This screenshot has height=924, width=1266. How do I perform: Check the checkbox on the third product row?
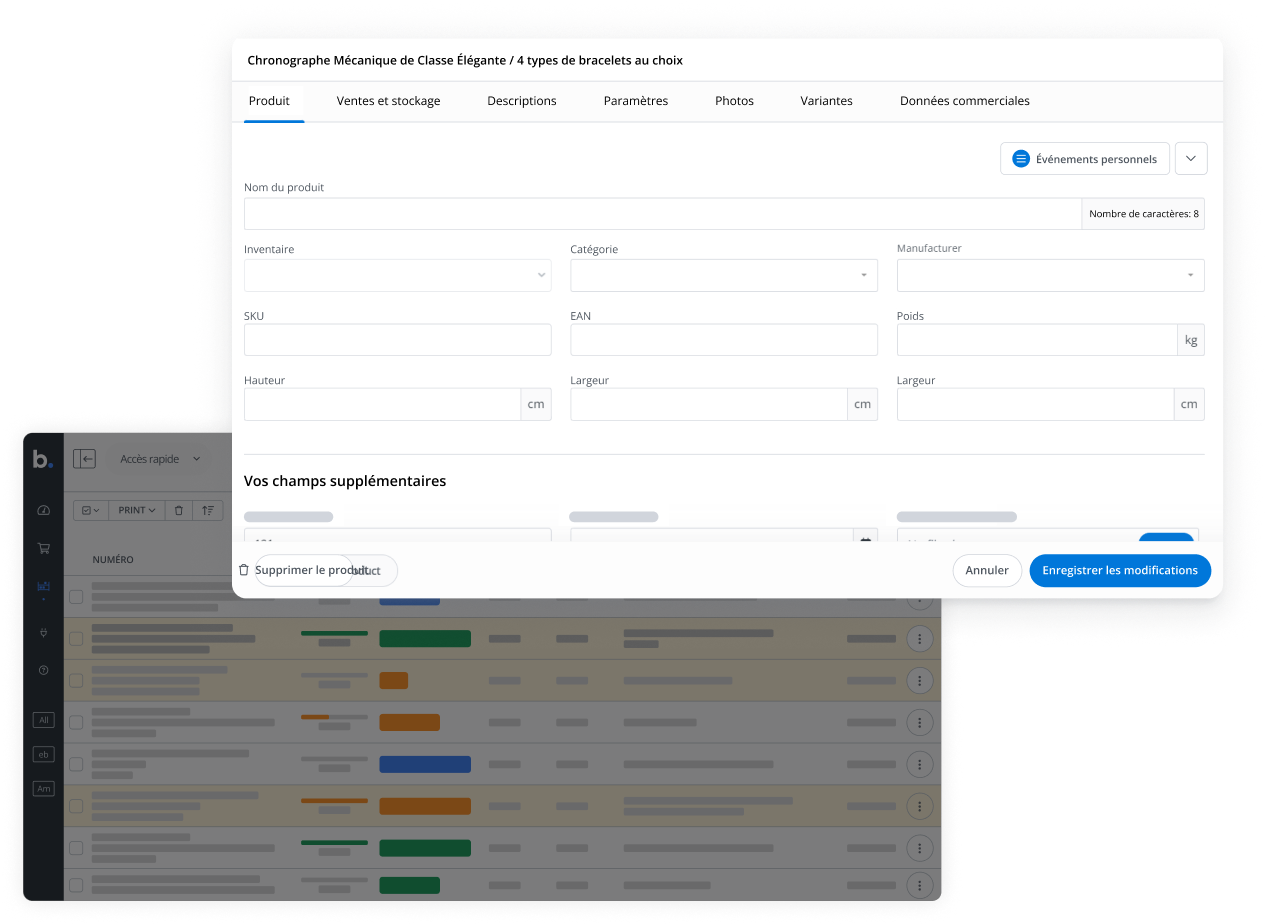75,680
